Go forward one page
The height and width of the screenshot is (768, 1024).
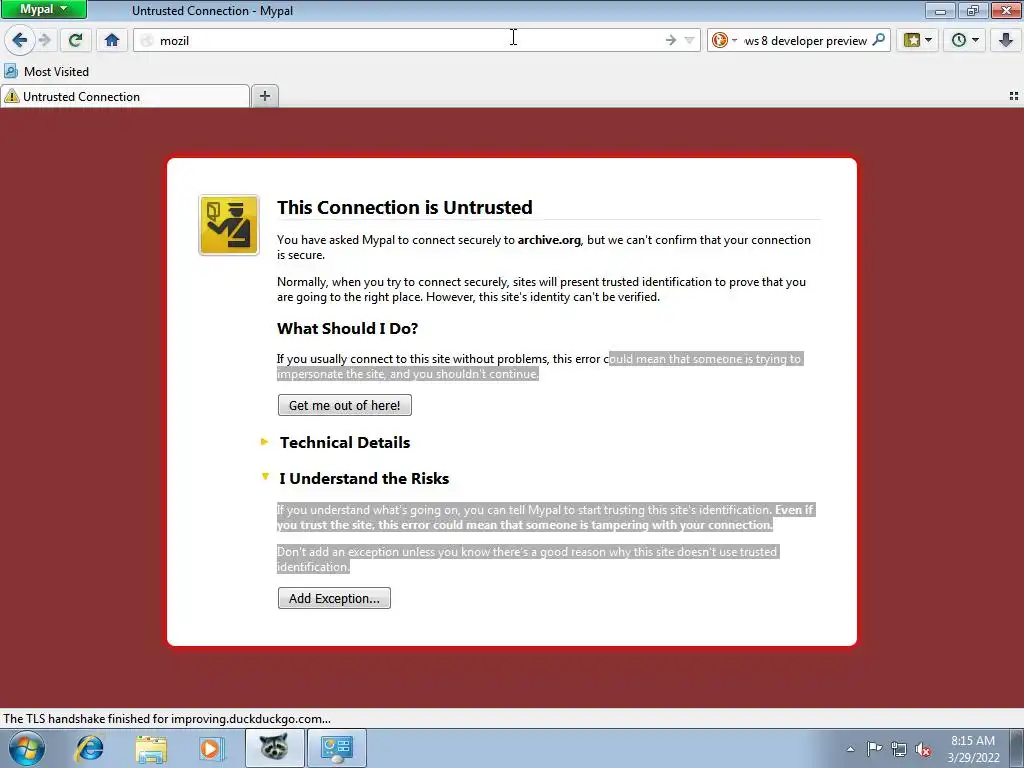[x=45, y=40]
